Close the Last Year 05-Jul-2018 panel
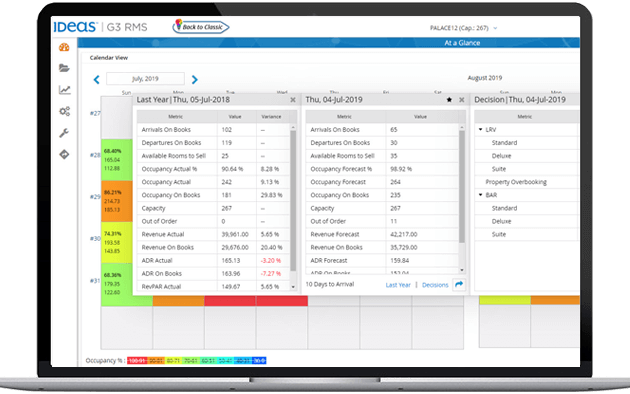Image resolution: width=630 pixels, height=394 pixels. (293, 100)
